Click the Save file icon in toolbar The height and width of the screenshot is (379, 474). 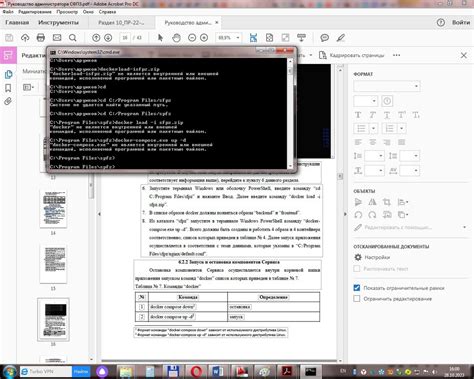(x=9, y=38)
